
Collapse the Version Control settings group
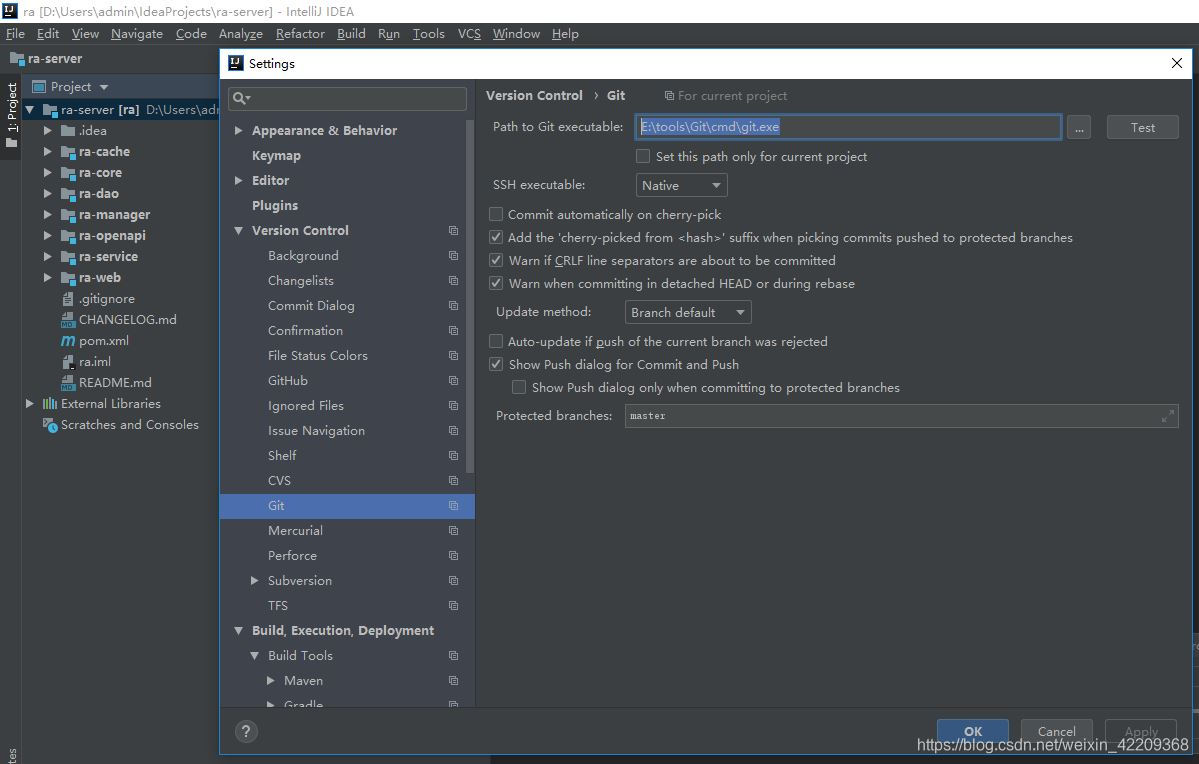click(x=239, y=230)
